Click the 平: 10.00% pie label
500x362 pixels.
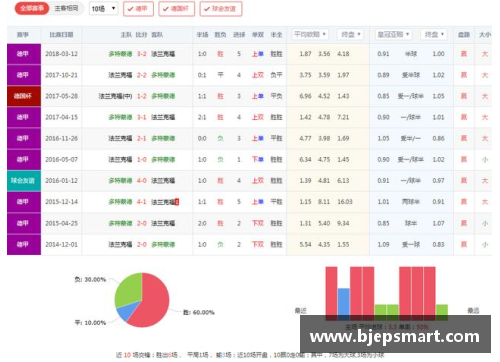(90, 323)
